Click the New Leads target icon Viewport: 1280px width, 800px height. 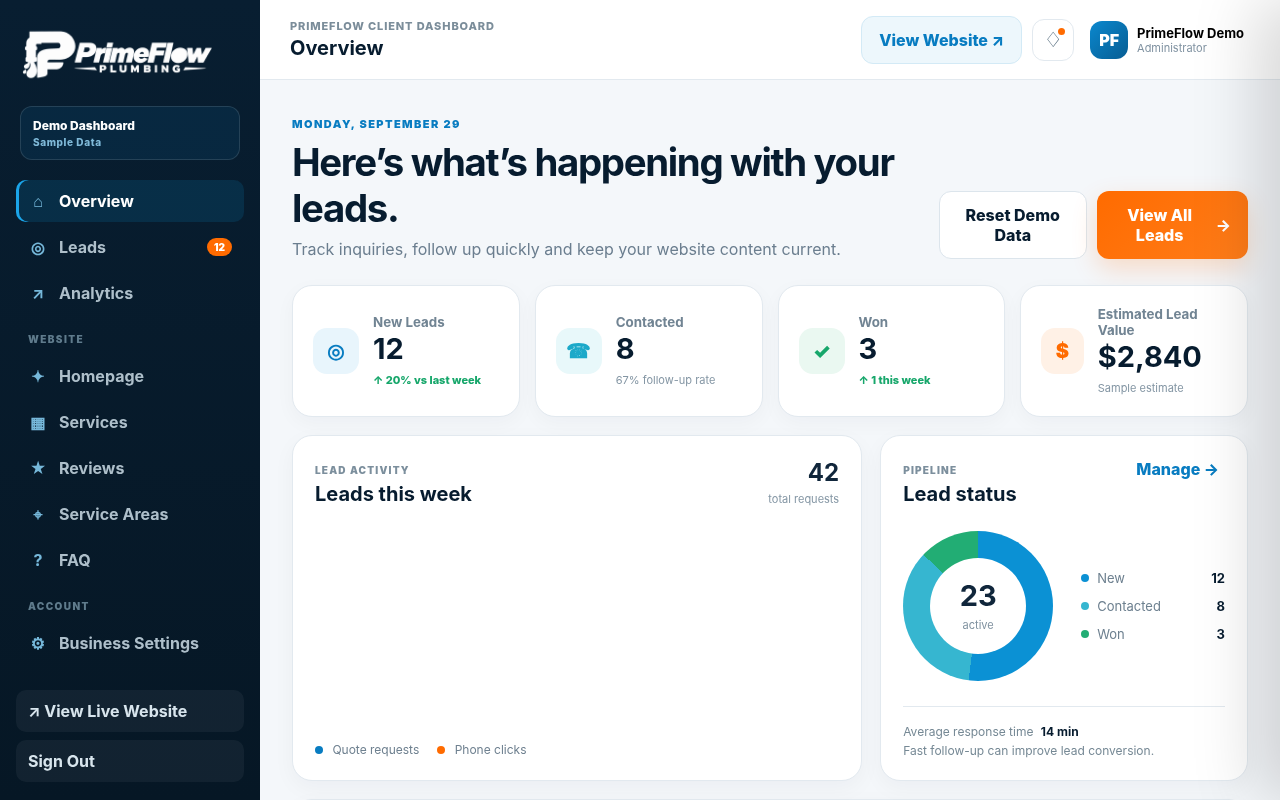pyautogui.click(x=336, y=351)
